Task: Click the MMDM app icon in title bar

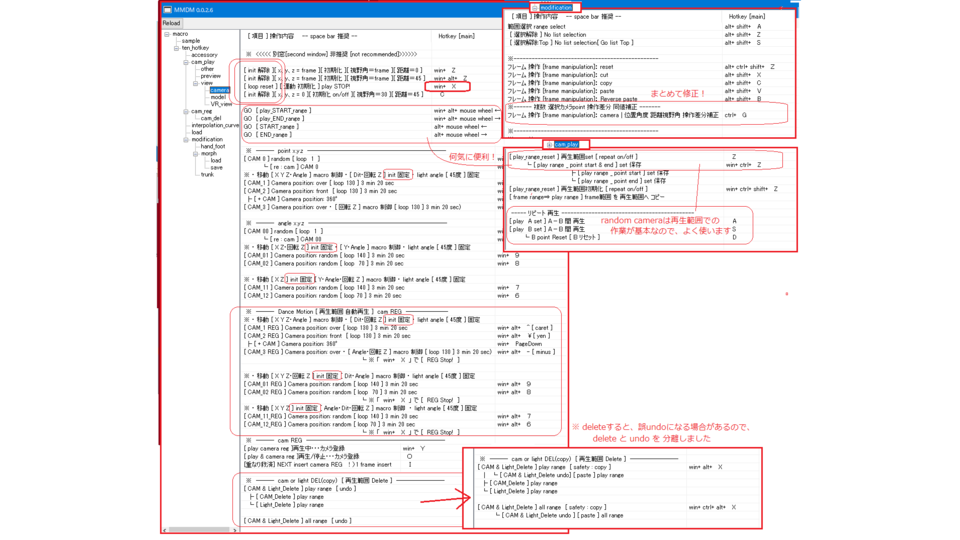Action: coord(167,10)
